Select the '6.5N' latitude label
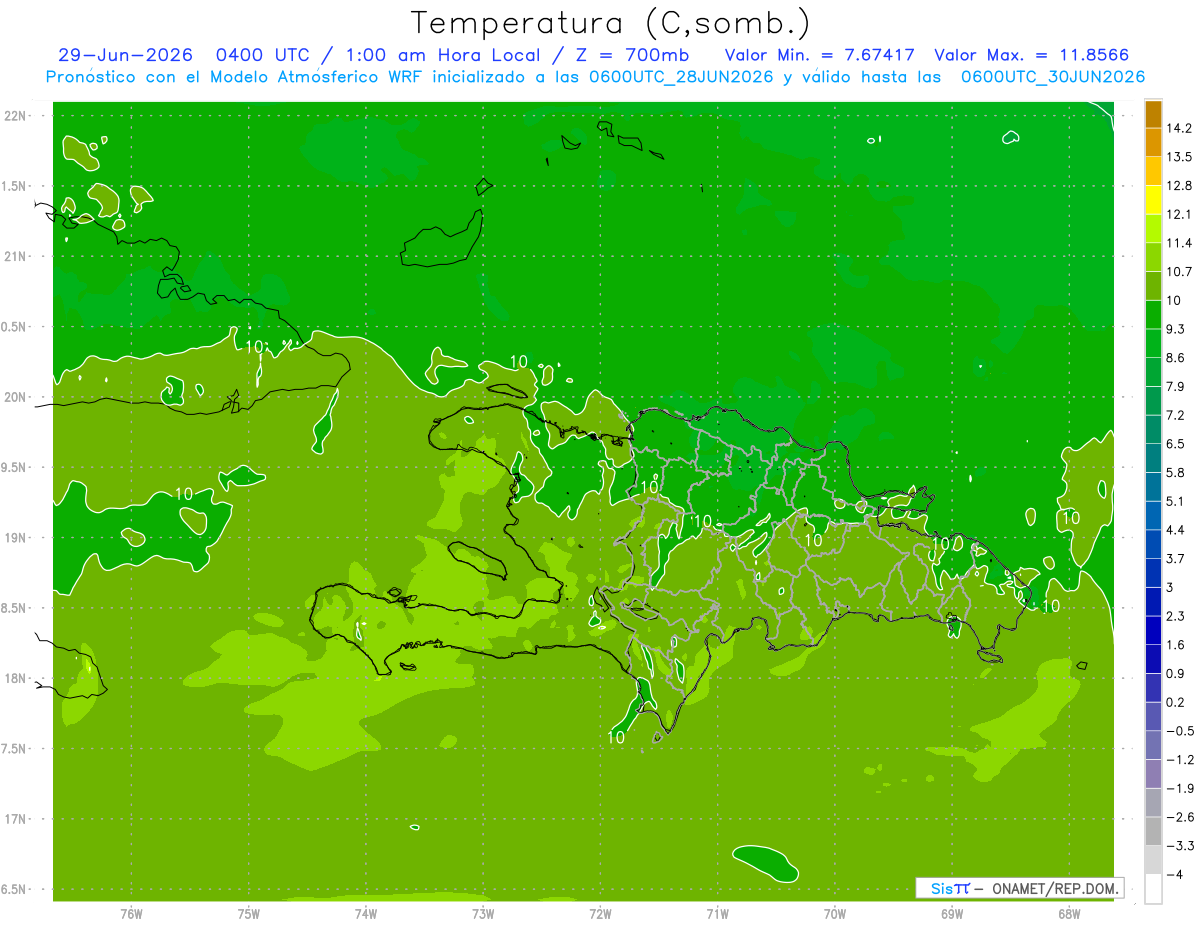 (15, 889)
